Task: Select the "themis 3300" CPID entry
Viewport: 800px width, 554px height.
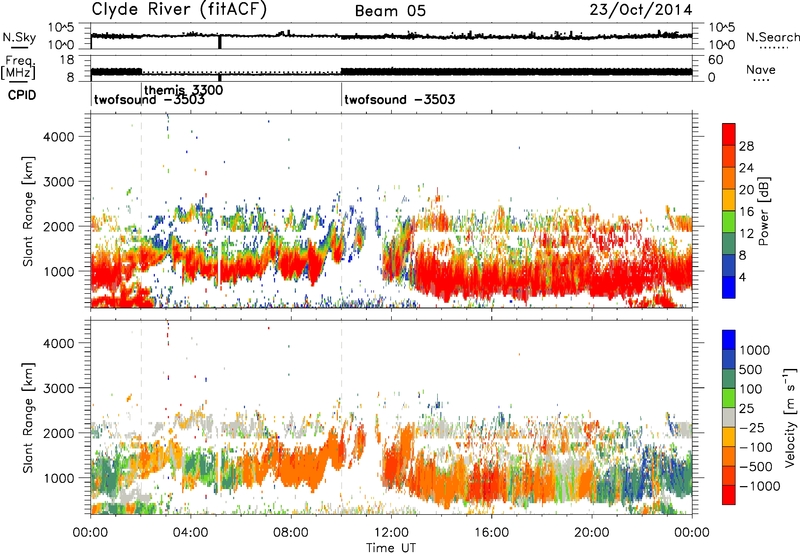Action: coord(184,90)
